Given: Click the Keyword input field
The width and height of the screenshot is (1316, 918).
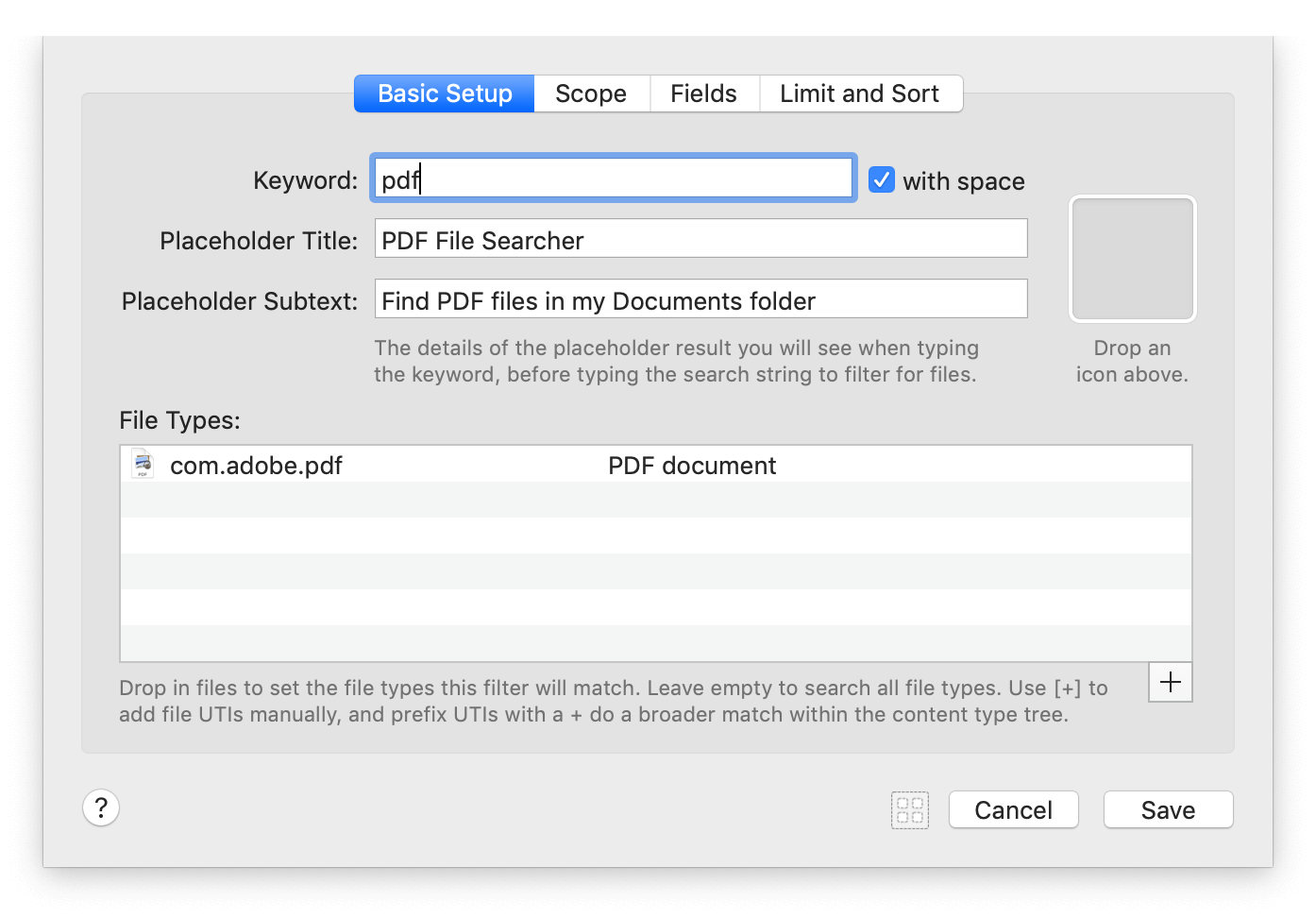Looking at the screenshot, I should [613, 178].
